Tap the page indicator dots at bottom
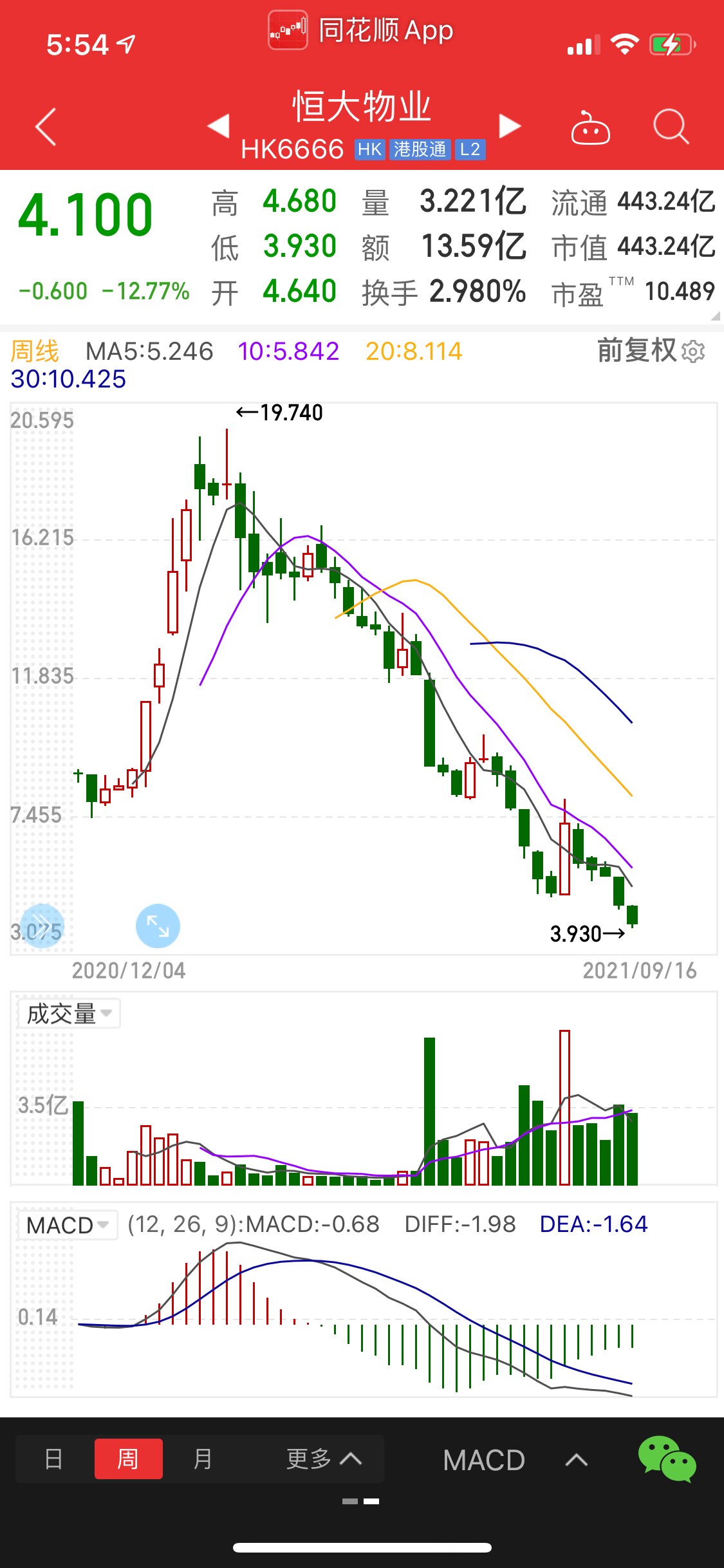Image resolution: width=724 pixels, height=1568 pixels. [x=361, y=1501]
